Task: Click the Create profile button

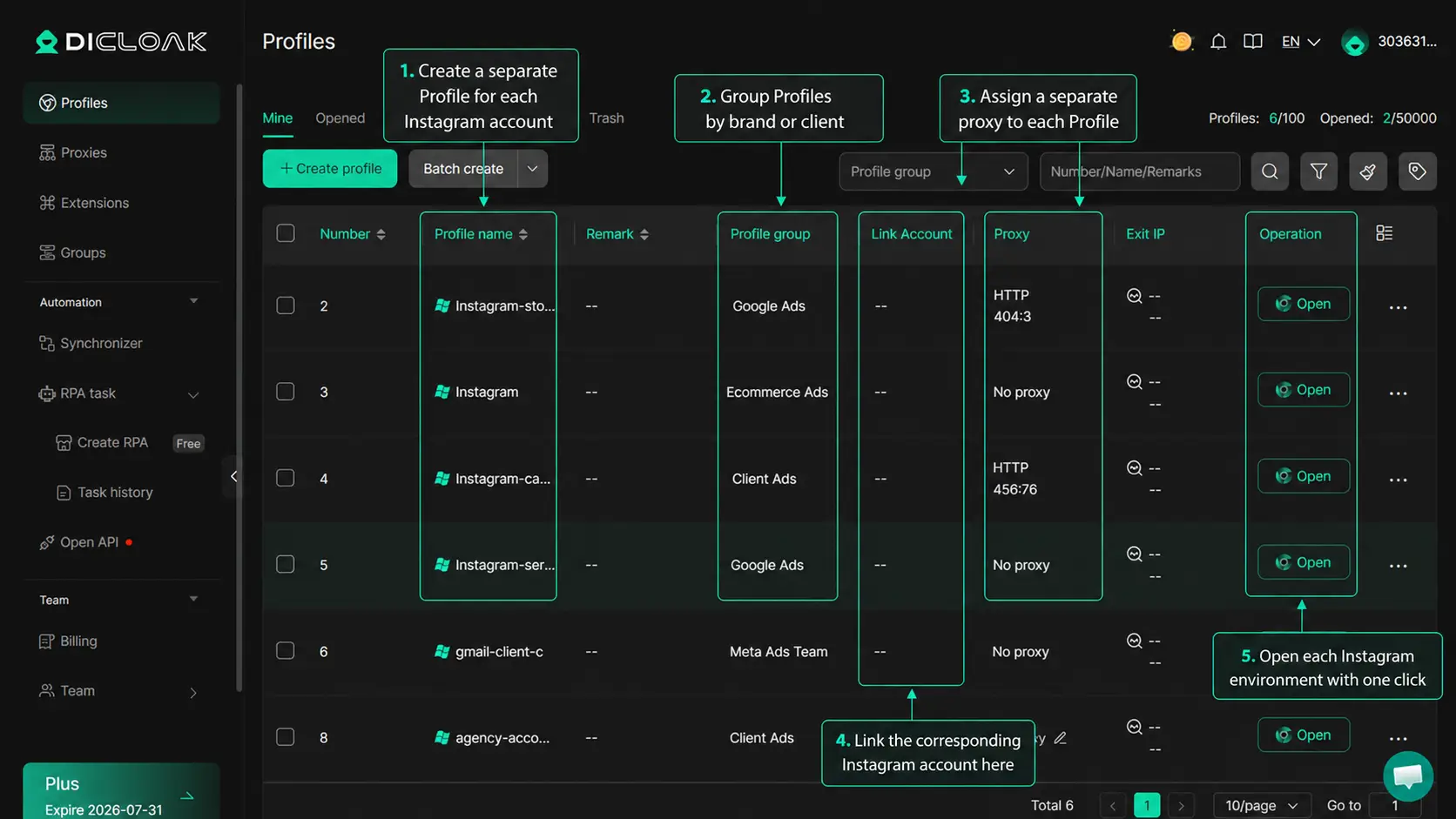Action: click(330, 169)
